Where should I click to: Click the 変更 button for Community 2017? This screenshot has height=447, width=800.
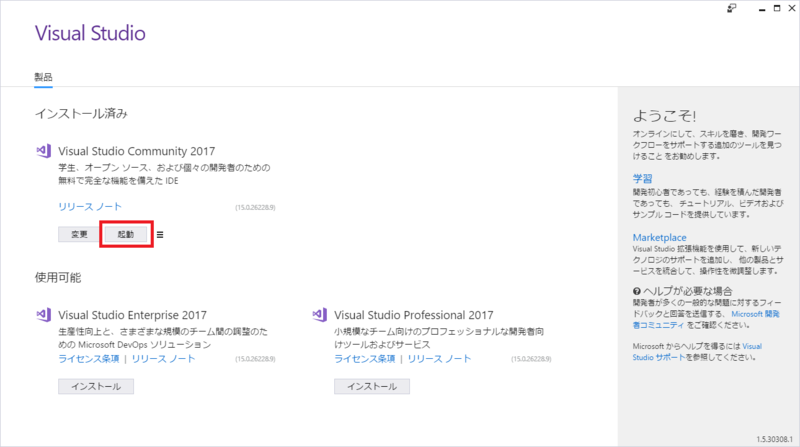point(79,234)
